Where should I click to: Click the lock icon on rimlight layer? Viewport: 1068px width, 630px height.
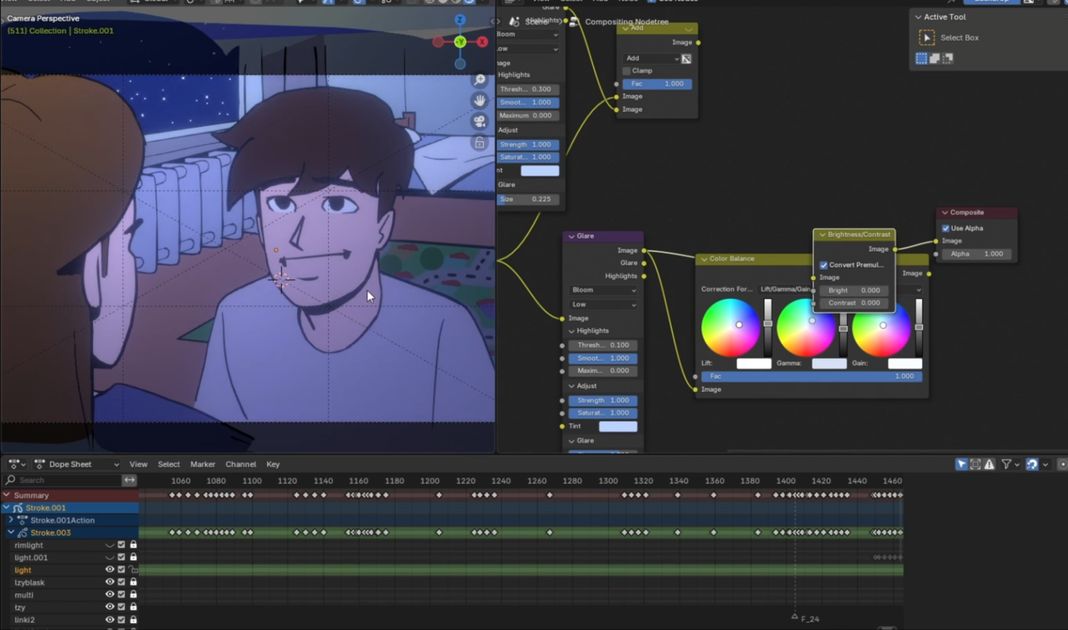tap(133, 545)
